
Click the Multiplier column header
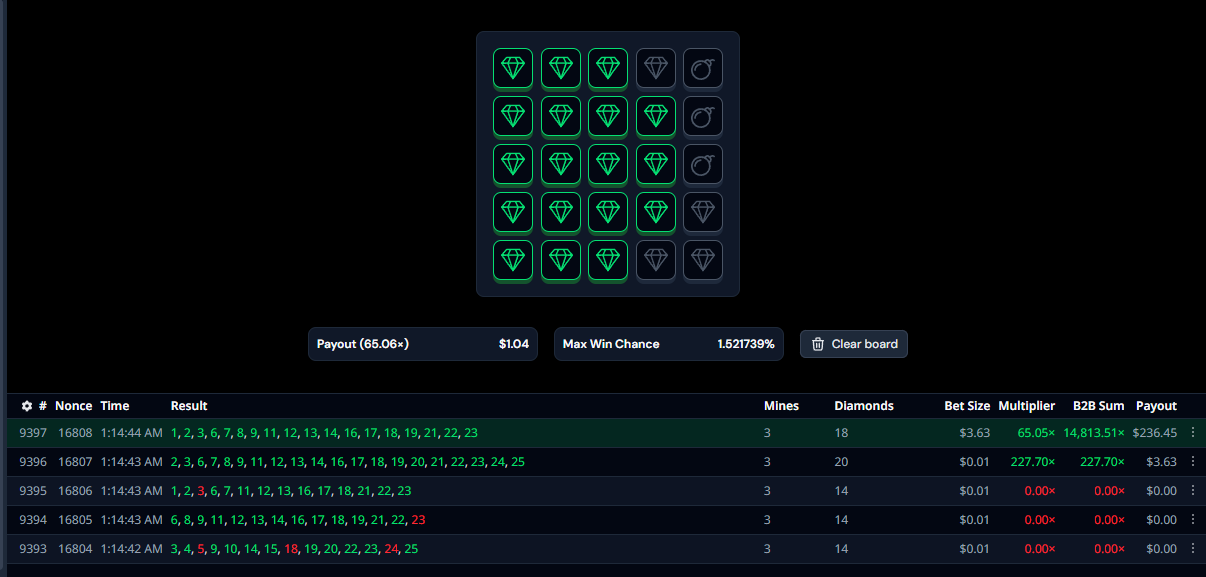tap(1026, 406)
